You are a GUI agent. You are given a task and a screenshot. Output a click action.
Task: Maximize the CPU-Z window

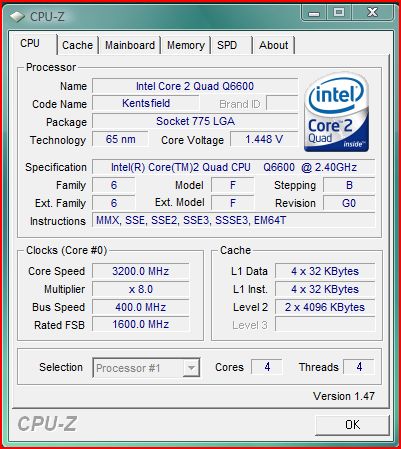click(339, 13)
